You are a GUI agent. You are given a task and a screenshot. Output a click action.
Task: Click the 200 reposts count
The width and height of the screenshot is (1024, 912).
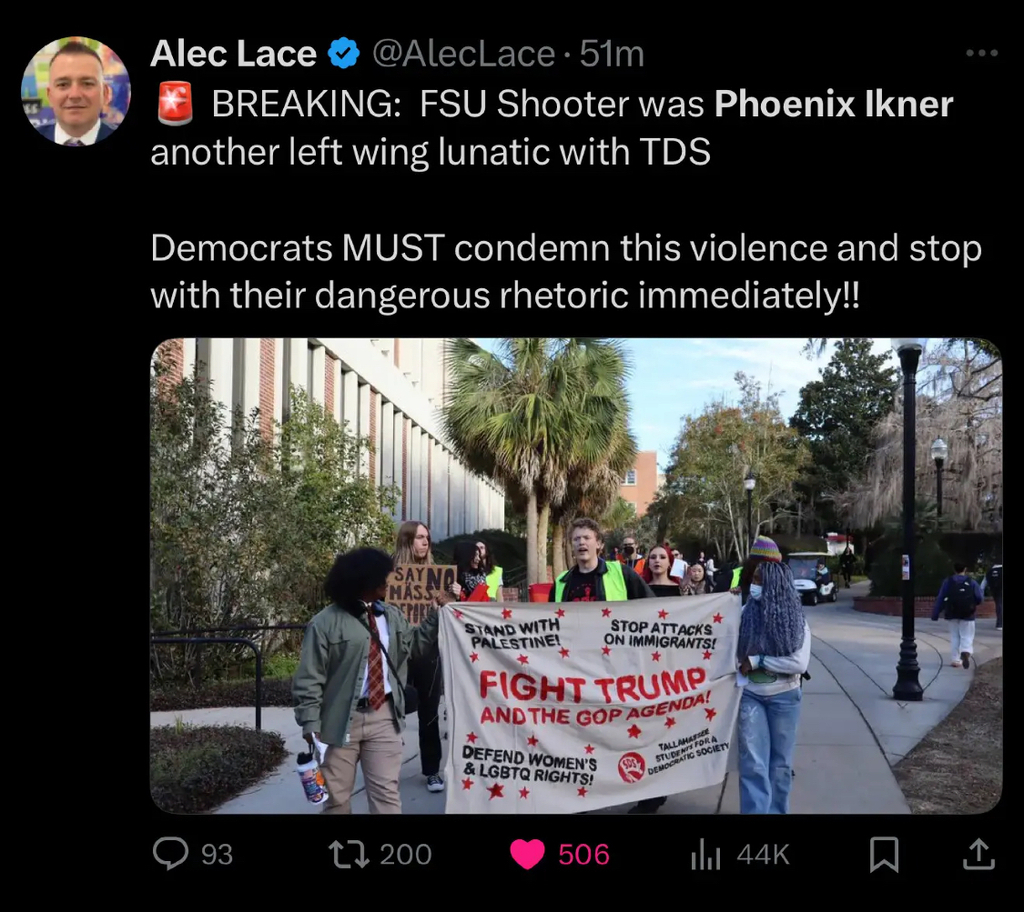click(x=406, y=855)
